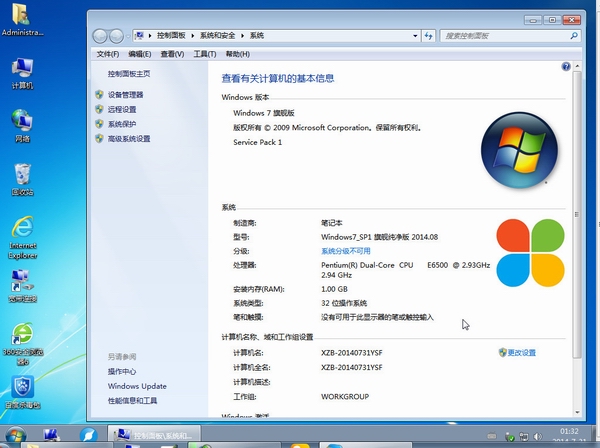
Task: Open the 工具(T) menu
Action: [205, 54]
